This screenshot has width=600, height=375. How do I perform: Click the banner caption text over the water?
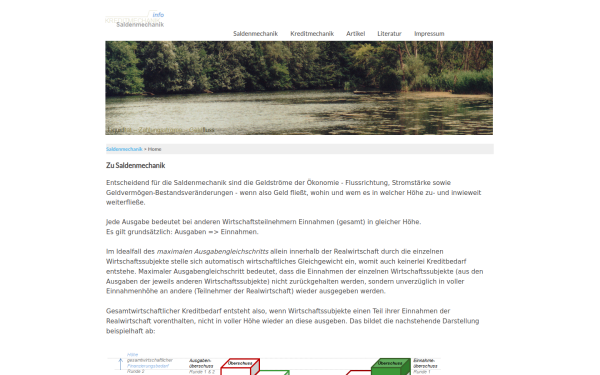(x=161, y=130)
